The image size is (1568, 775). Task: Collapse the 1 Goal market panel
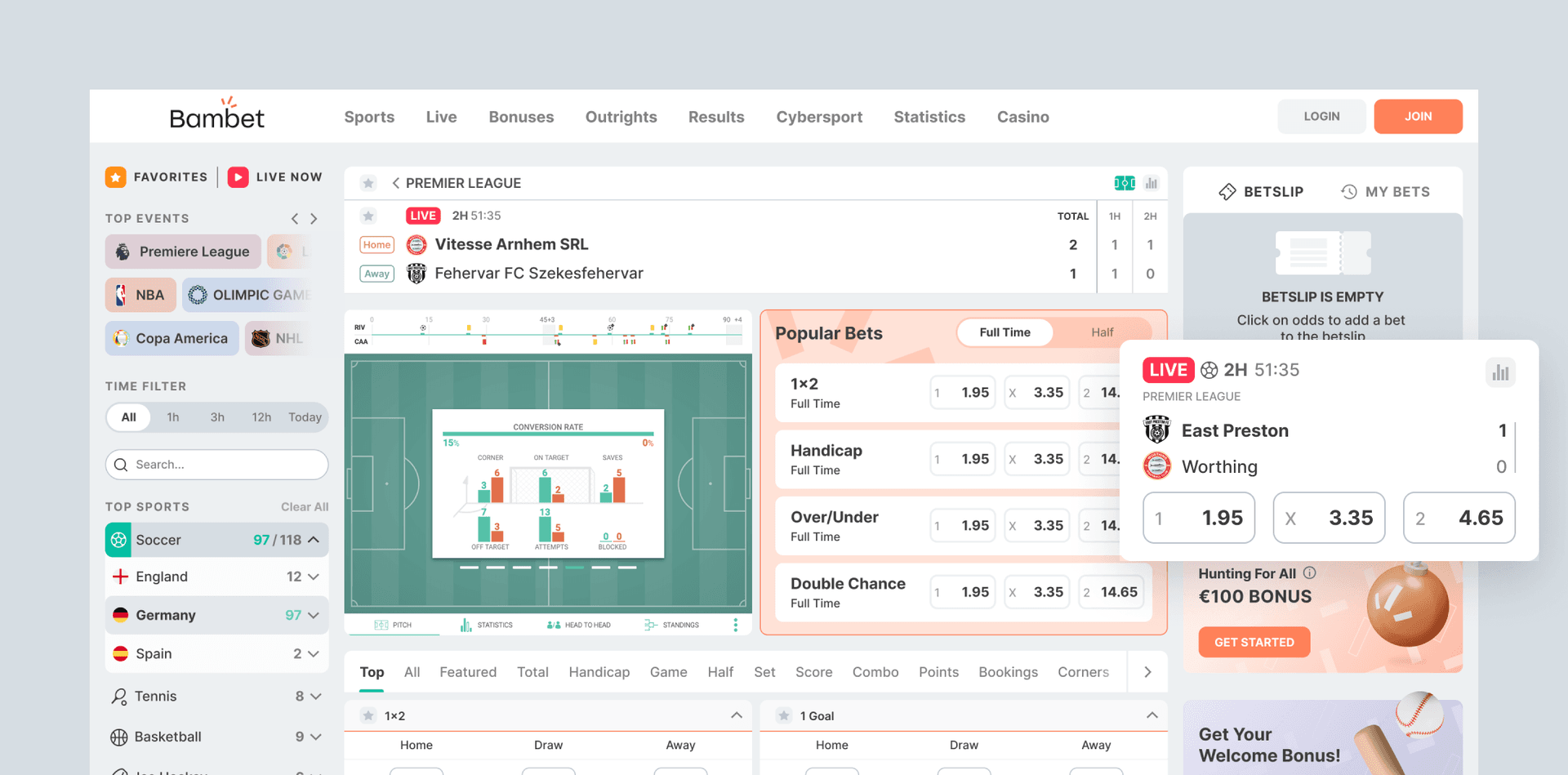point(1152,715)
